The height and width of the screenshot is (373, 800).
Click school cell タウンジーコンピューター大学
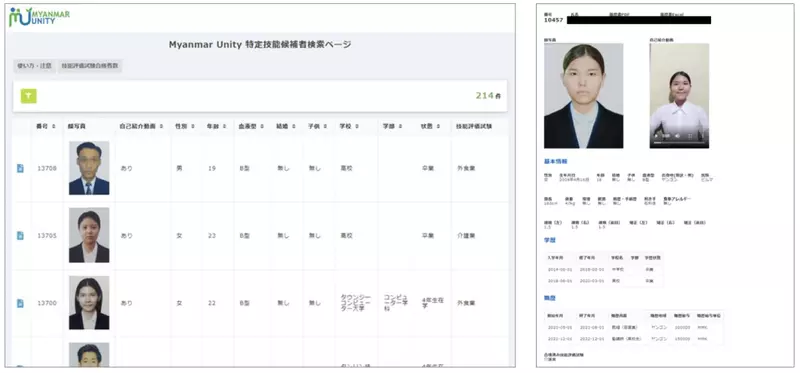click(x=356, y=303)
